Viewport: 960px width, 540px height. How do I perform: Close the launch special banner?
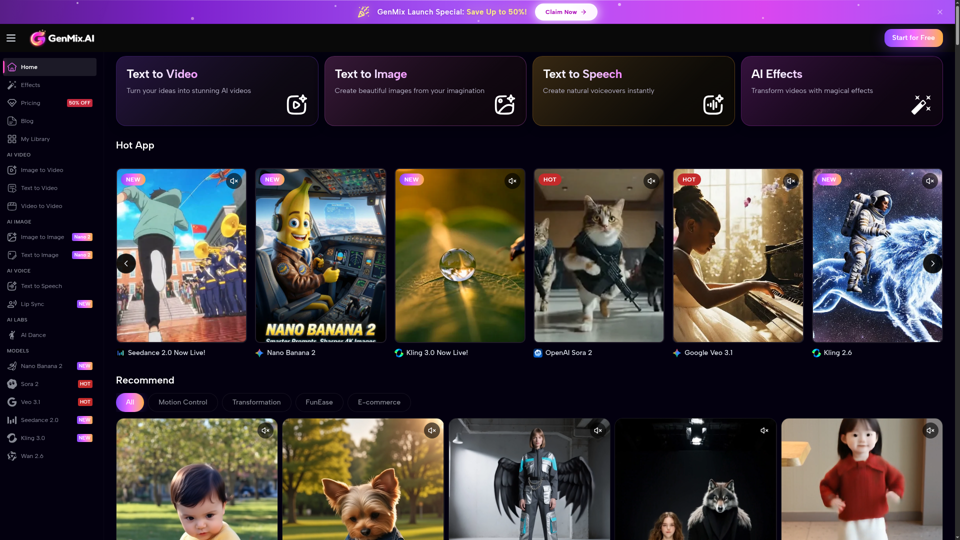[940, 12]
